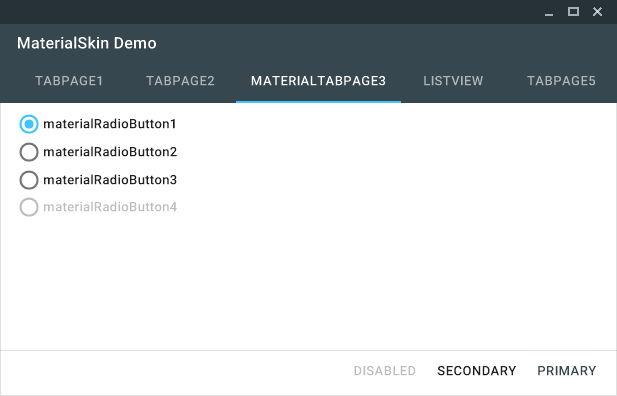Image resolution: width=617 pixels, height=396 pixels.
Task: Click the materialRadioButton1 text label
Action: [109, 124]
